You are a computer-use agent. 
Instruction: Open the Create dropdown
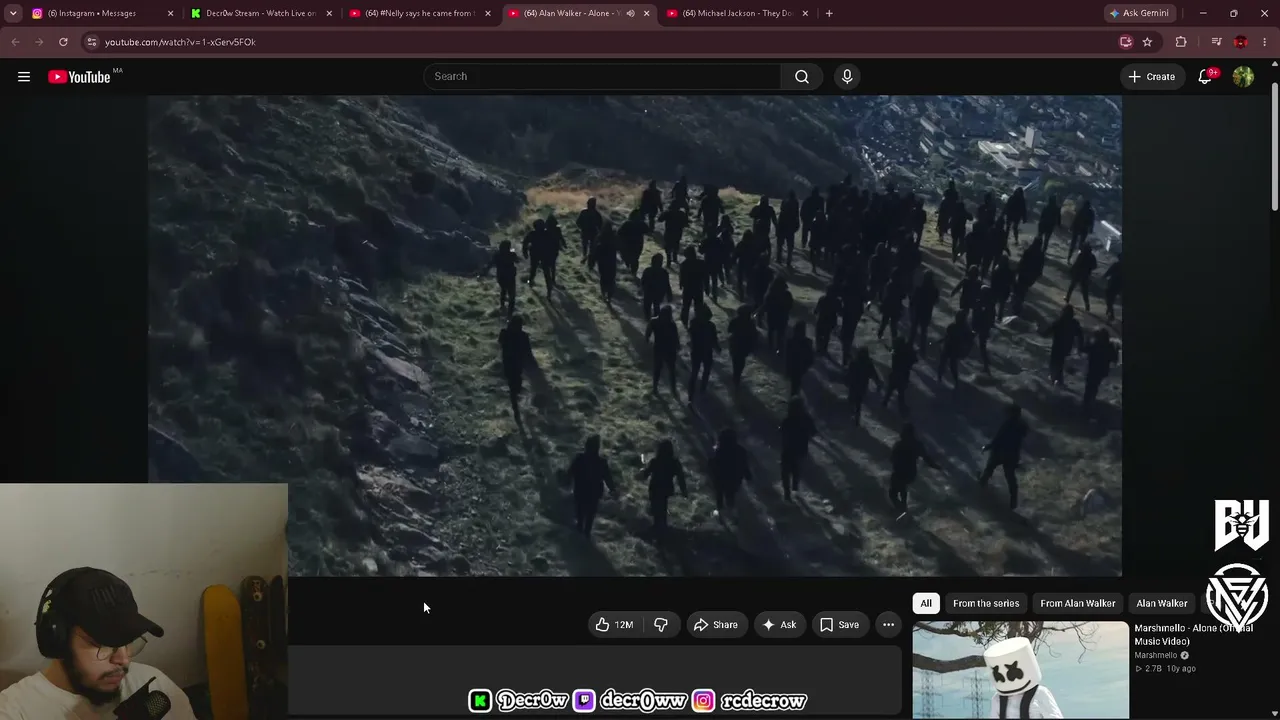pos(1152,77)
